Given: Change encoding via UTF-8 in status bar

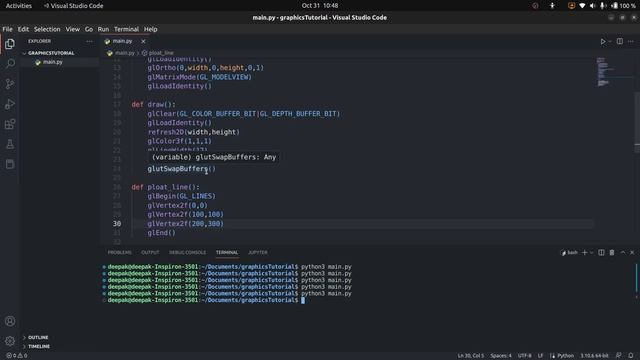Looking at the screenshot, I should [525, 356].
